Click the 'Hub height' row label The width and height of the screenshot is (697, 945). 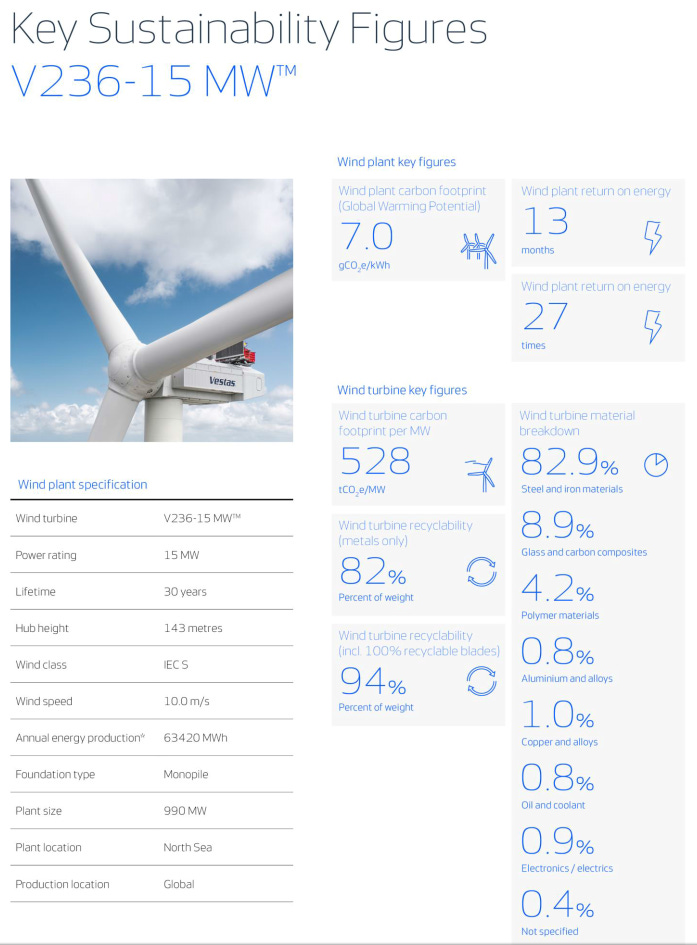pos(42,628)
